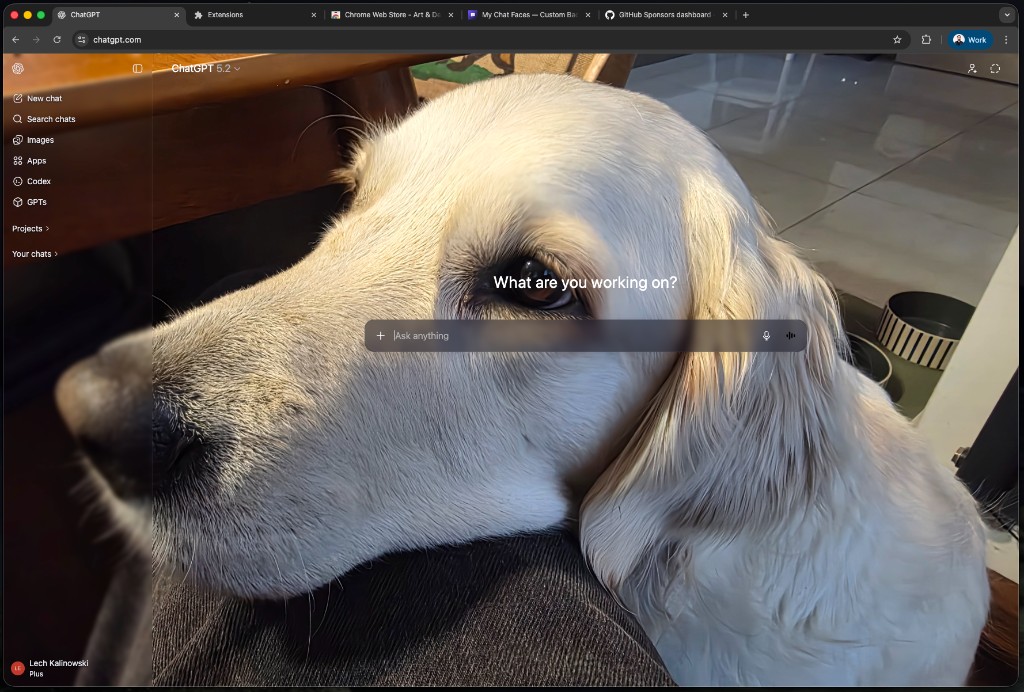Click the invite people icon
This screenshot has width=1024, height=692.
tap(971, 68)
